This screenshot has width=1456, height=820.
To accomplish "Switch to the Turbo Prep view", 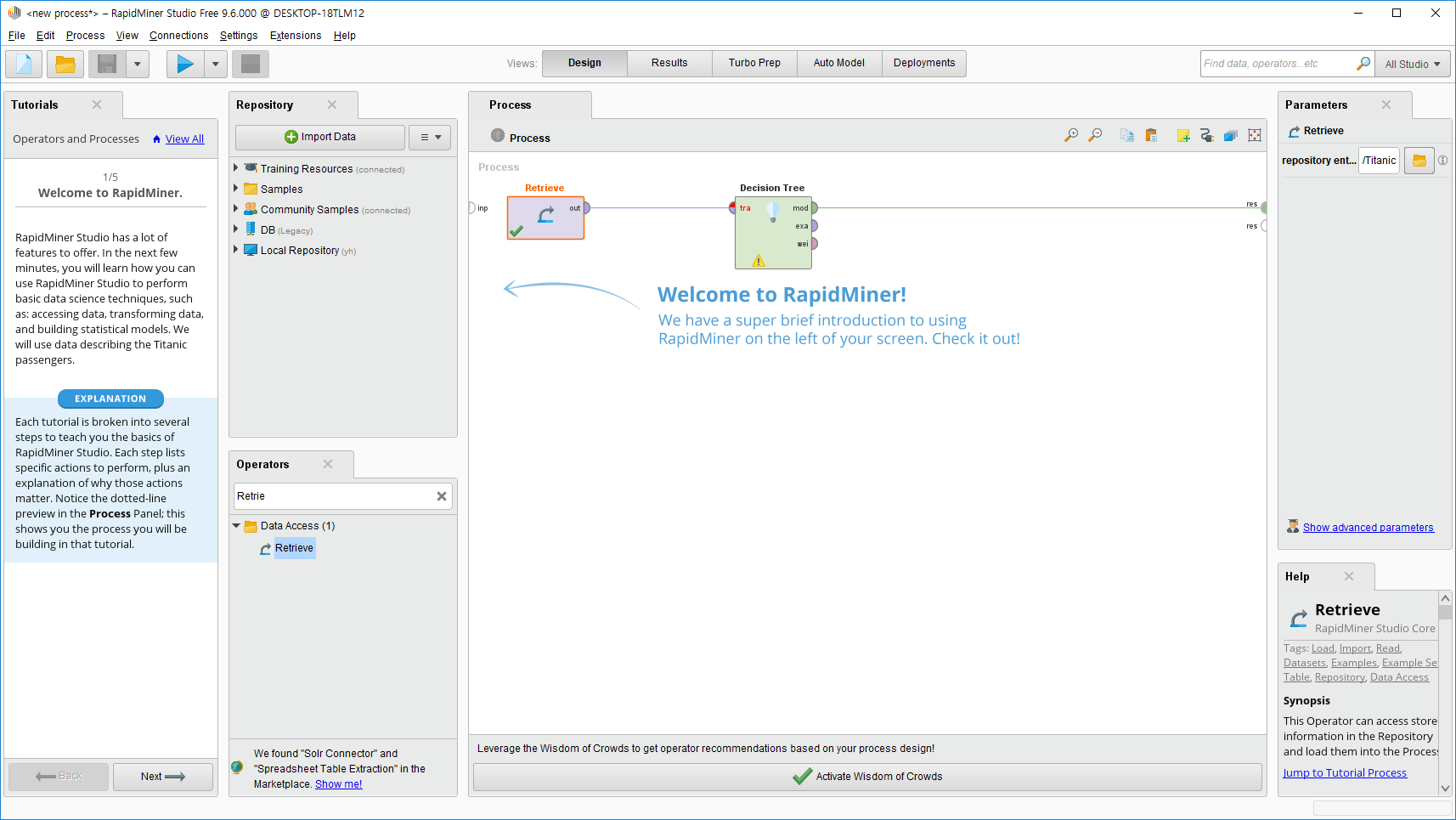I will click(x=754, y=63).
